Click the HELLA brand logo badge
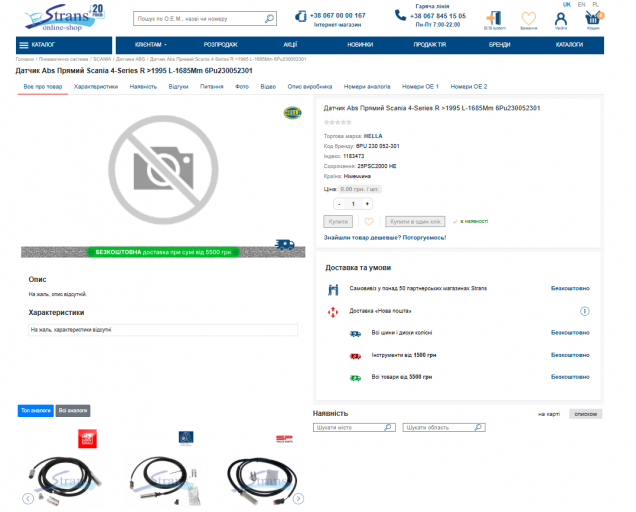 point(292,113)
